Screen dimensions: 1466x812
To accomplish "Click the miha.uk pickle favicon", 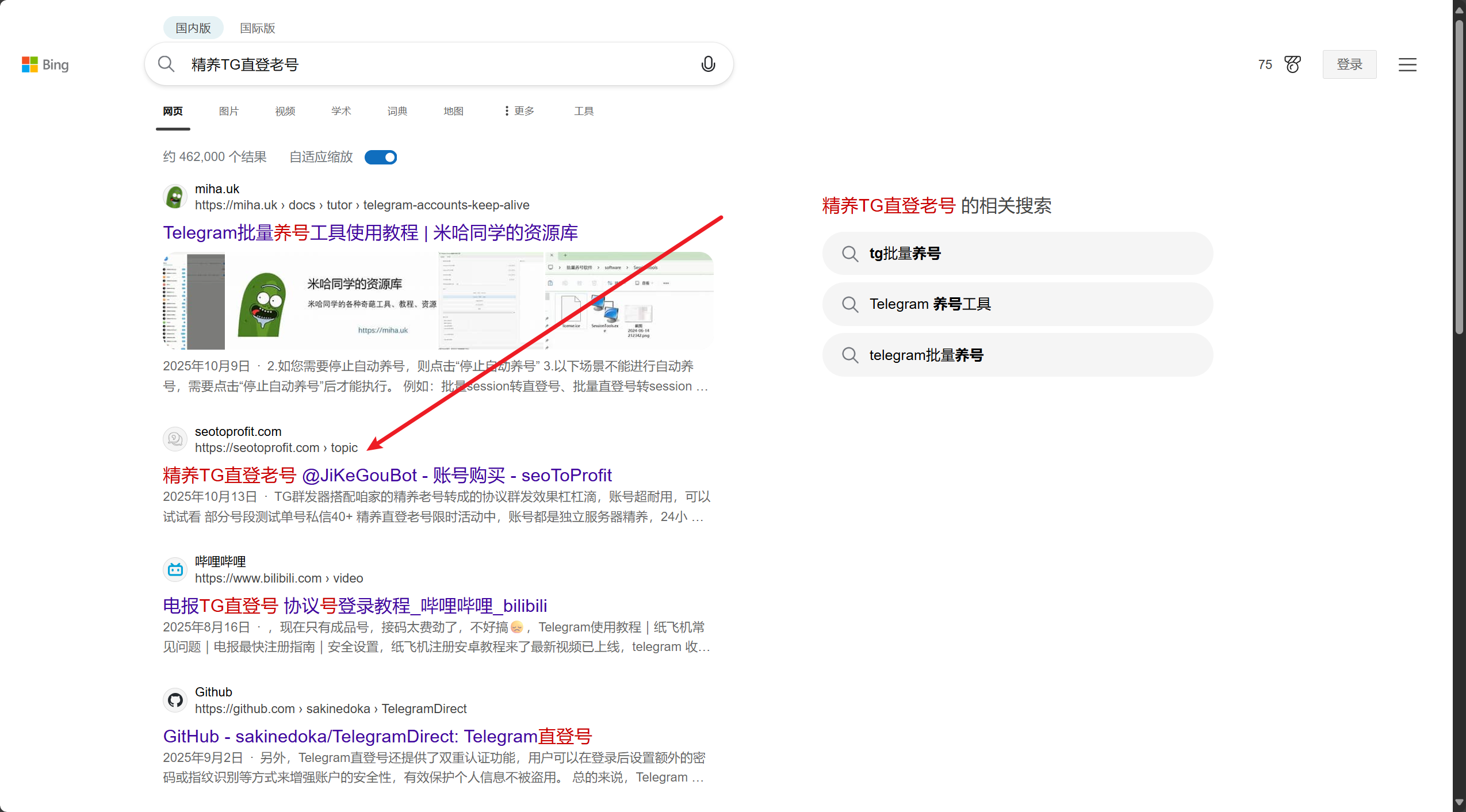I will tap(175, 197).
